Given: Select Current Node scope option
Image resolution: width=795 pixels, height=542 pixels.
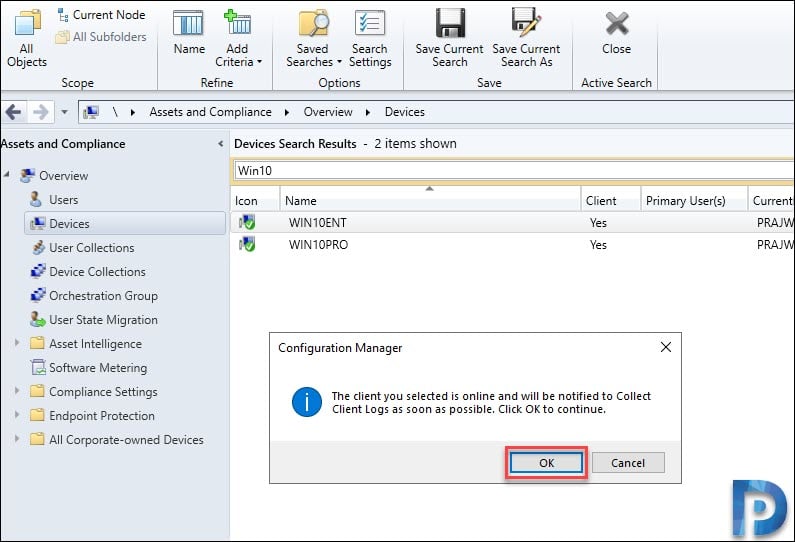Looking at the screenshot, I should [101, 15].
